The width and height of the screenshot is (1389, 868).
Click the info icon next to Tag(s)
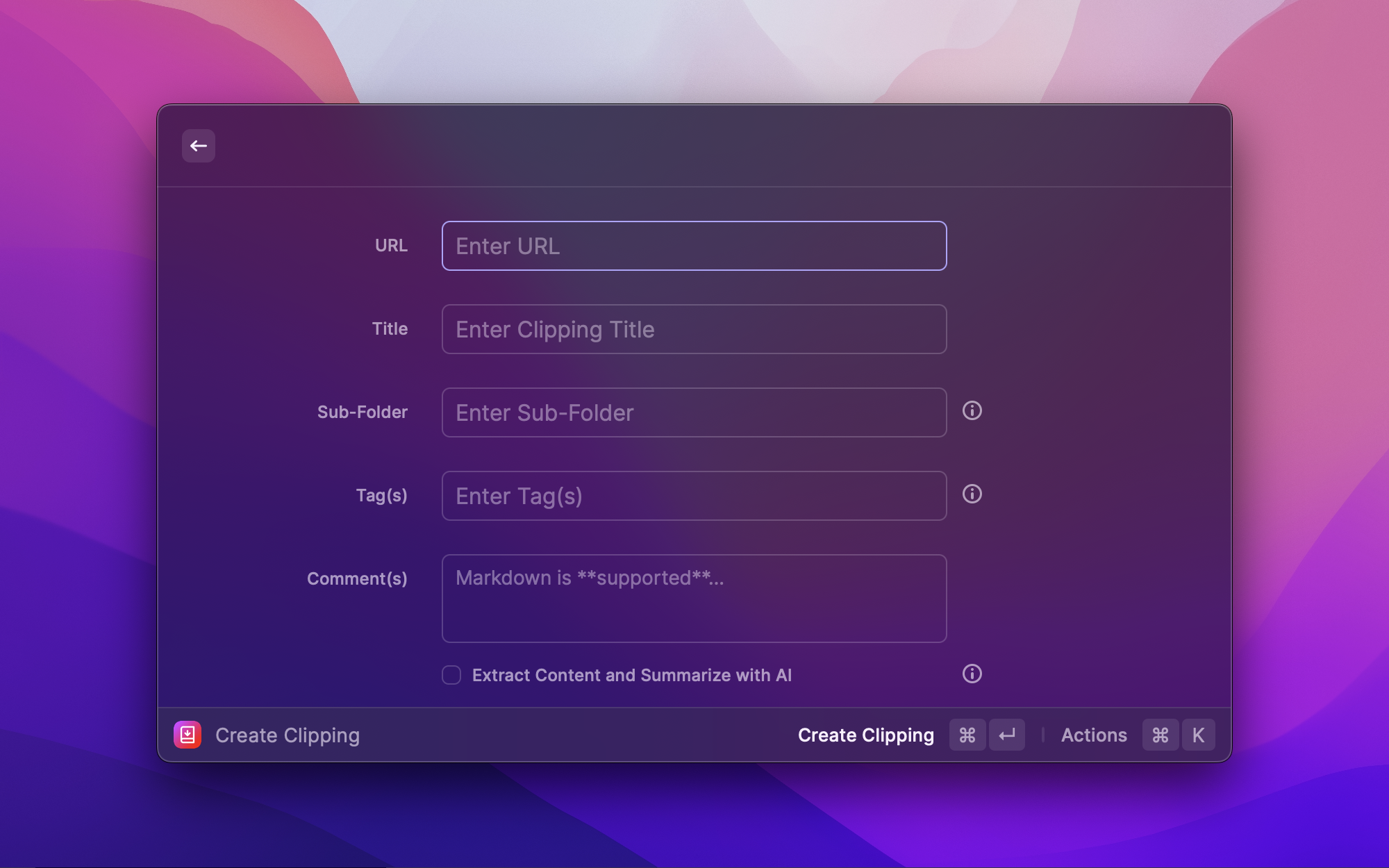[972, 493]
